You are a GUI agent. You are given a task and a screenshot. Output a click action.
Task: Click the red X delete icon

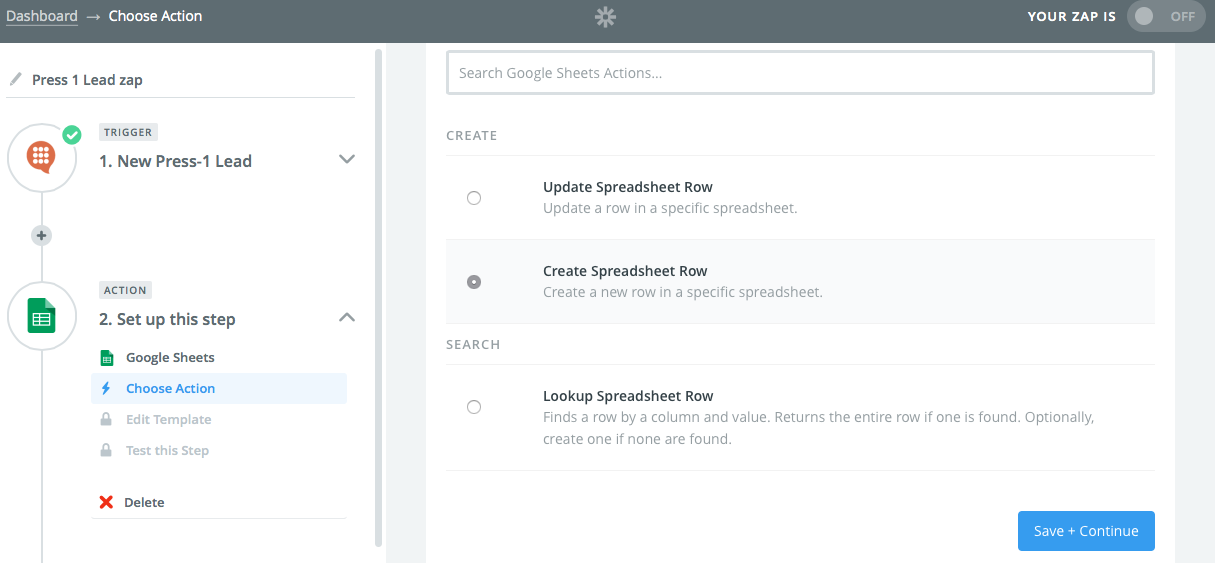coord(106,502)
